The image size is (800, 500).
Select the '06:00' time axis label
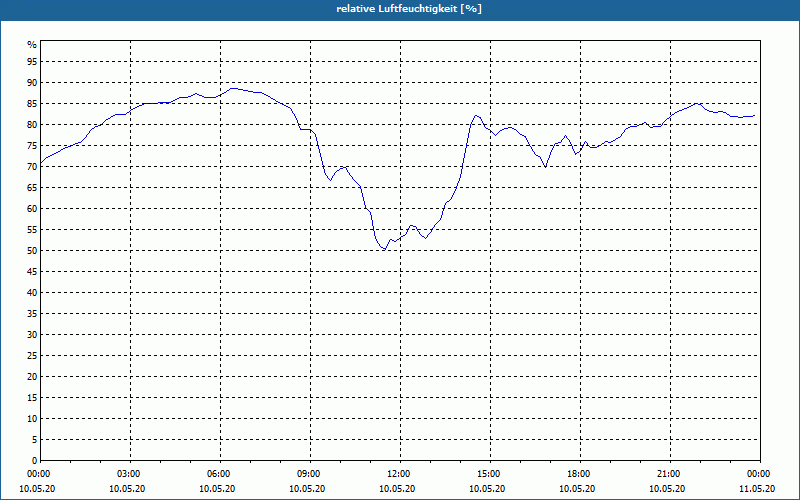220,474
